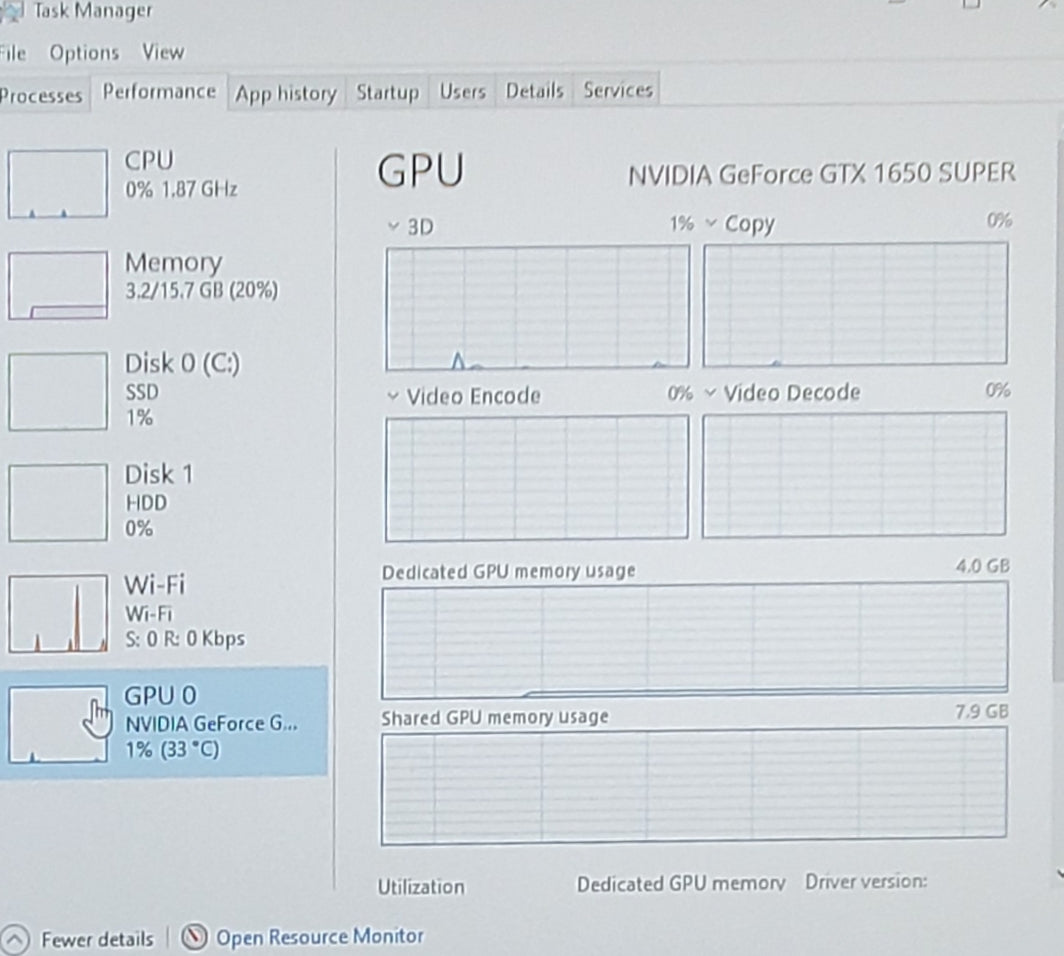Open the File menu

(12, 53)
